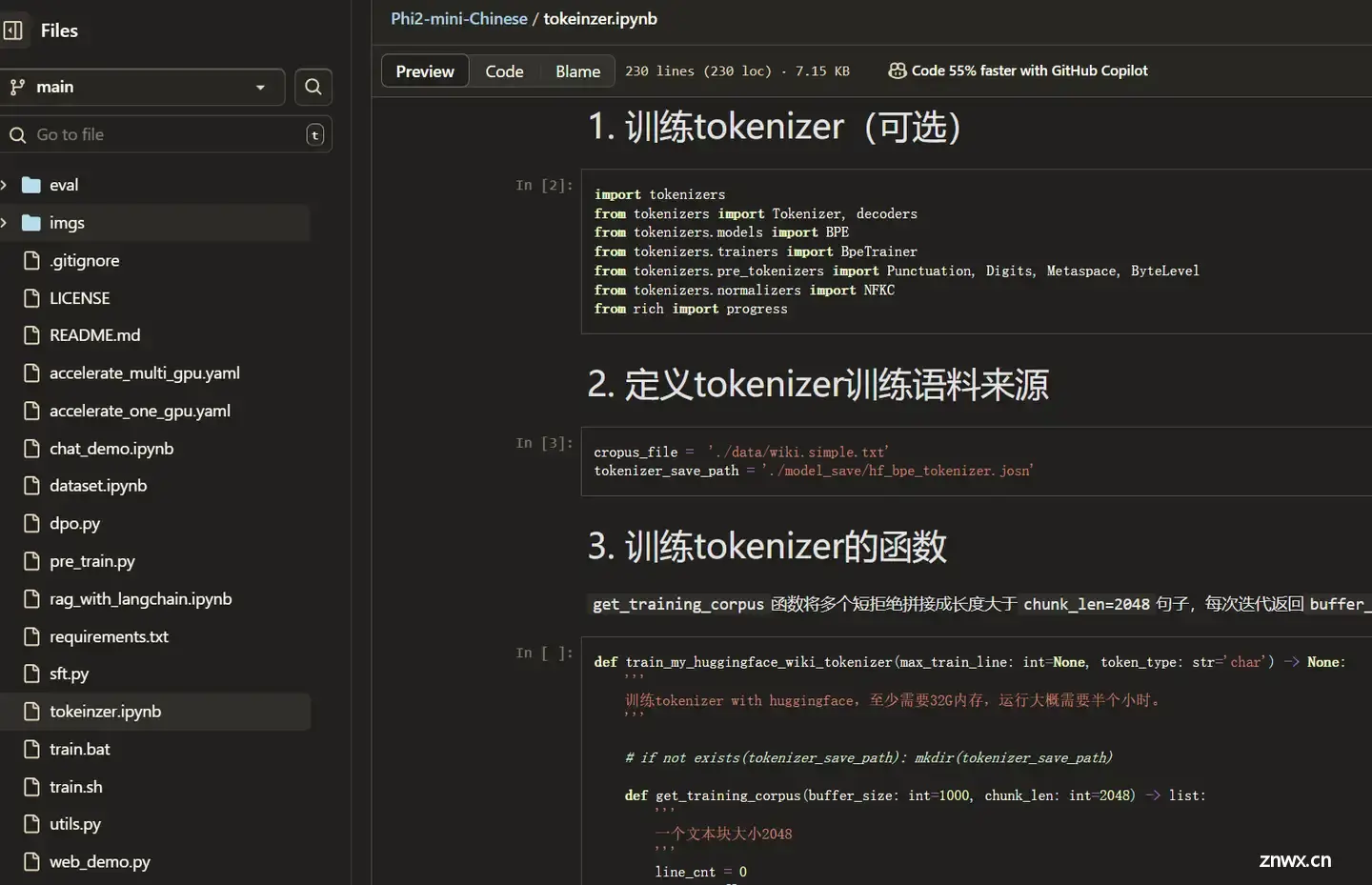Open train.bat file
Screen dimensions: 1372x885
pos(80,749)
